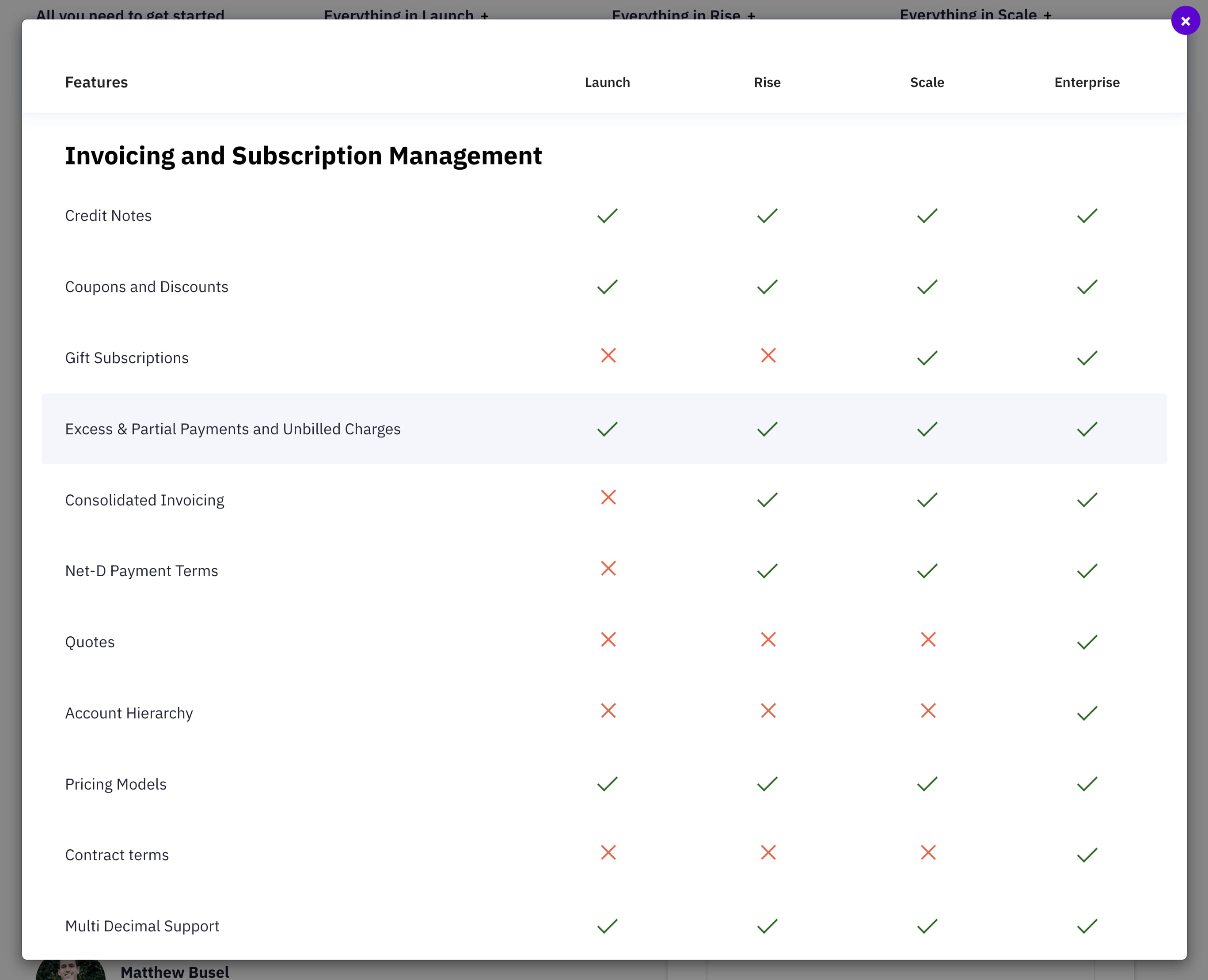The image size is (1208, 980).
Task: Click the Launch checkmark for Credit Notes
Action: (x=608, y=216)
